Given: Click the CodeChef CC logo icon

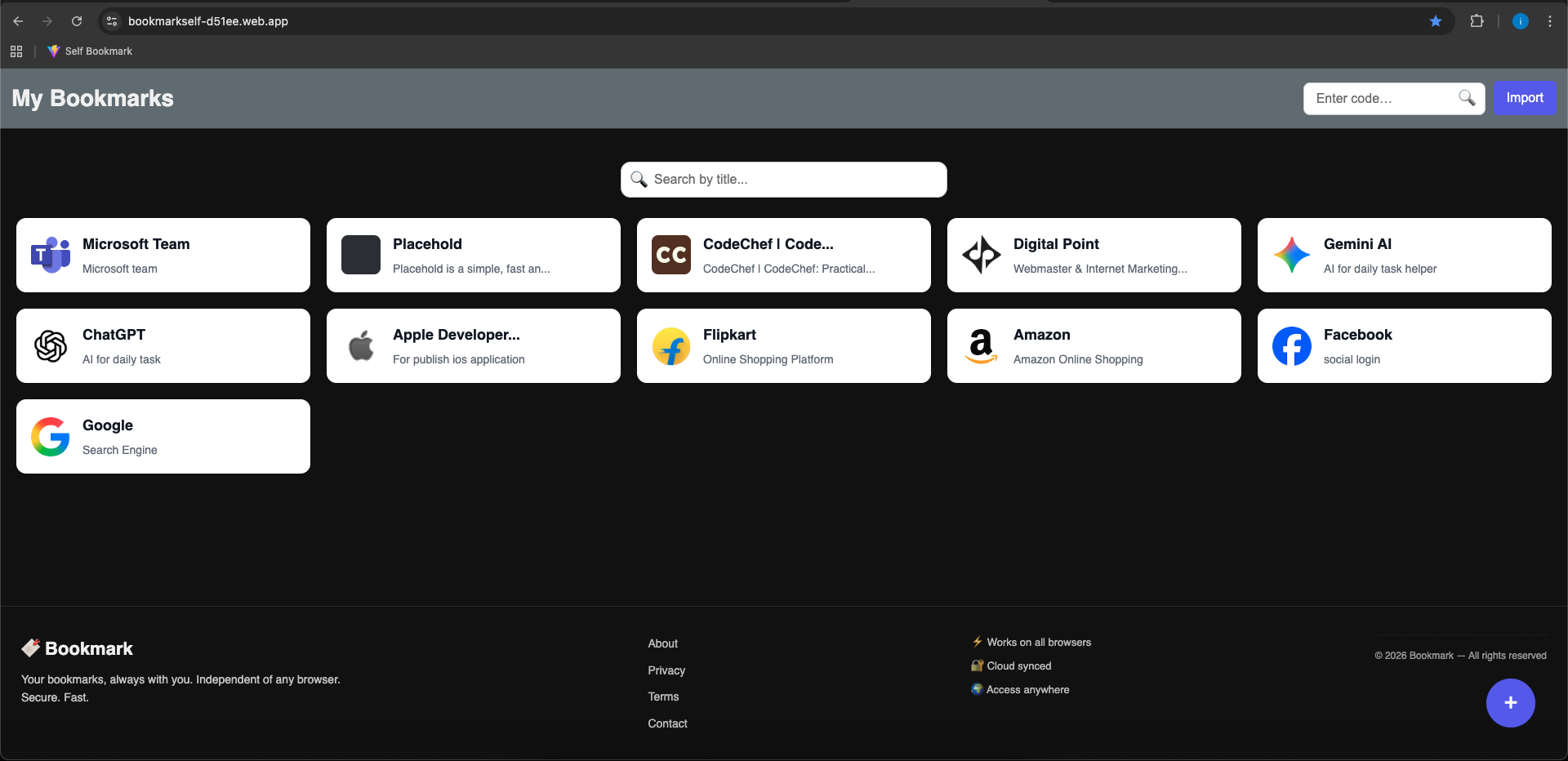Looking at the screenshot, I should (671, 255).
